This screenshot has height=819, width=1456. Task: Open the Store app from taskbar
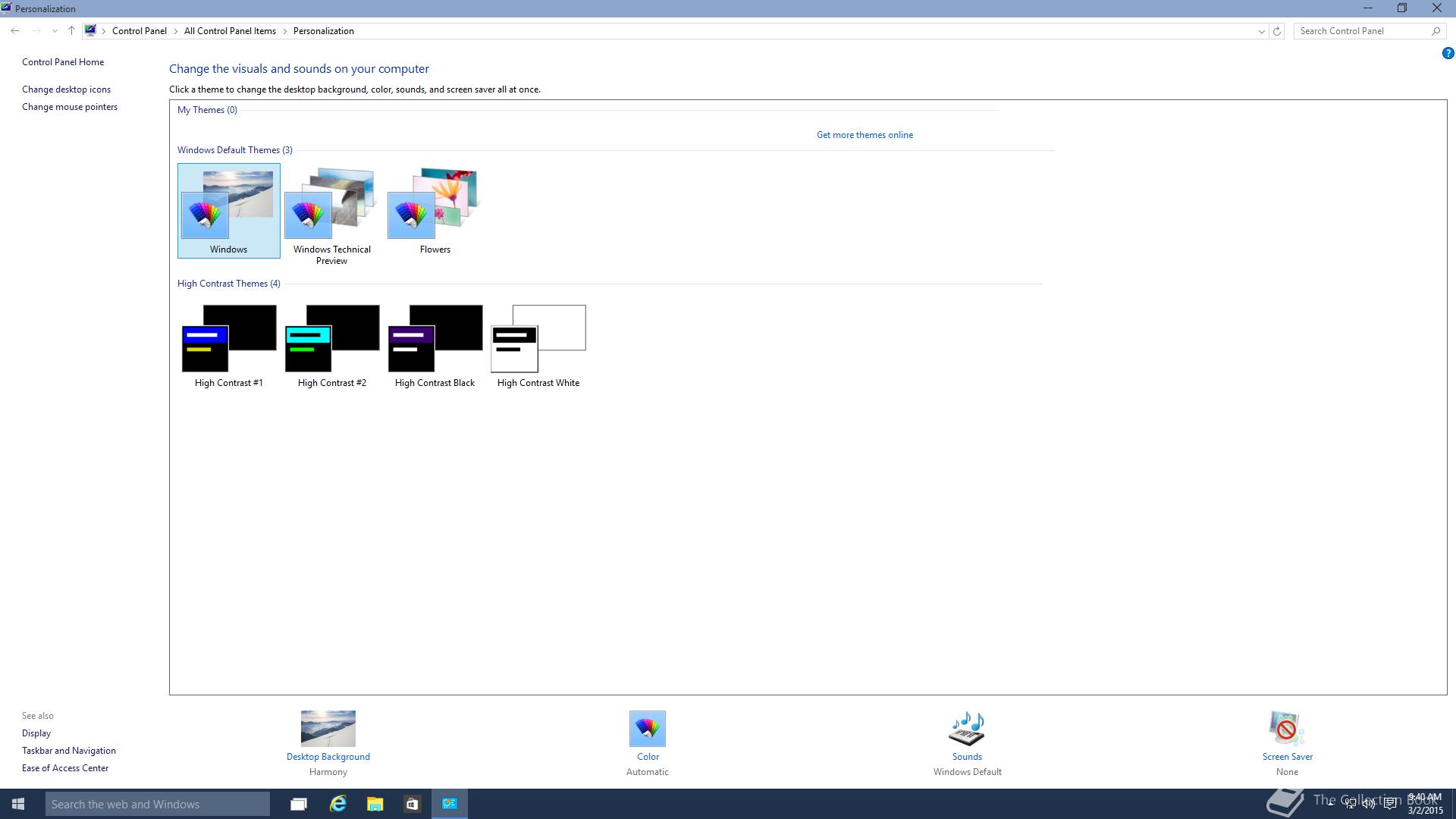pyautogui.click(x=412, y=804)
